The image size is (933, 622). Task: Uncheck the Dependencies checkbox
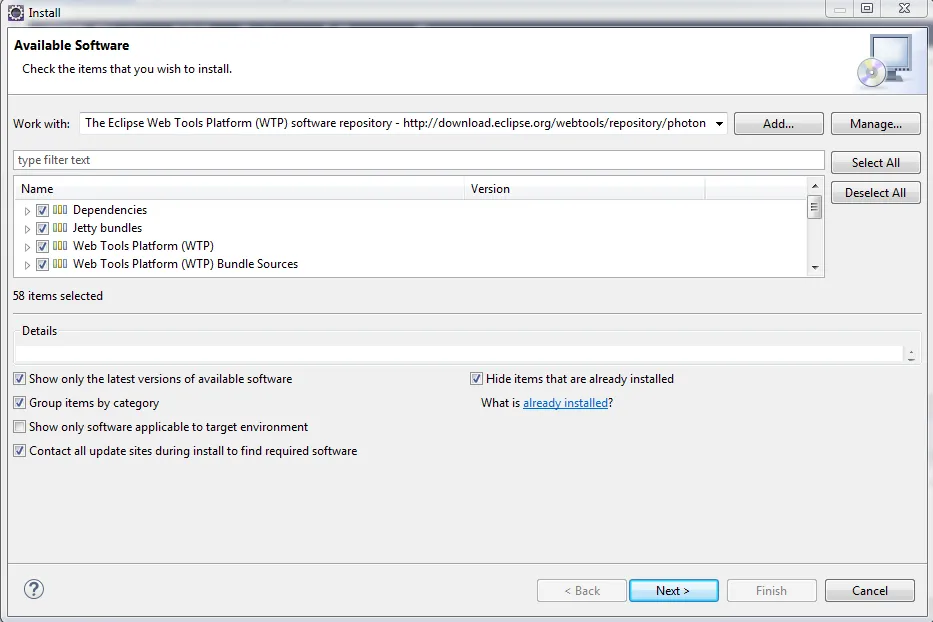point(42,210)
